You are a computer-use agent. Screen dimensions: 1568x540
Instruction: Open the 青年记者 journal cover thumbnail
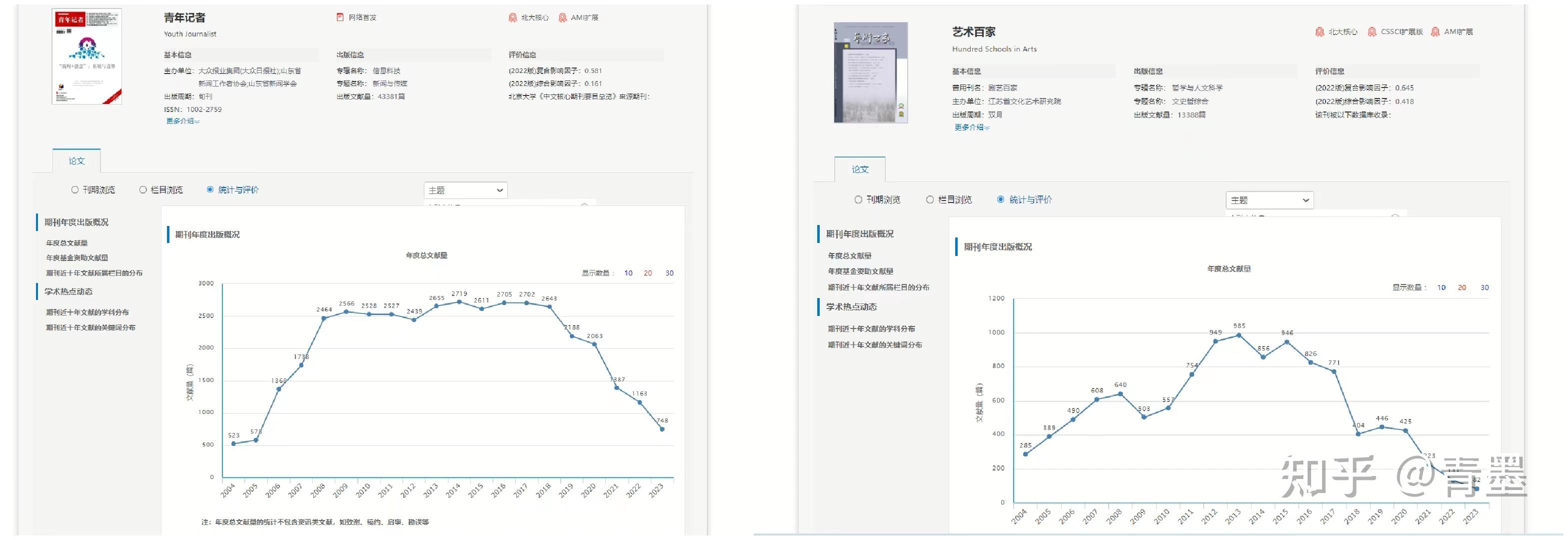[86, 56]
